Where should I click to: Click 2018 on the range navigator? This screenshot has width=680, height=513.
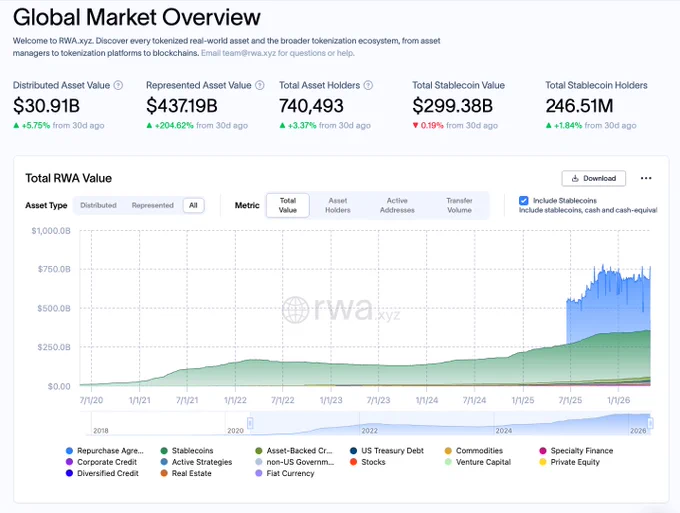click(x=101, y=431)
